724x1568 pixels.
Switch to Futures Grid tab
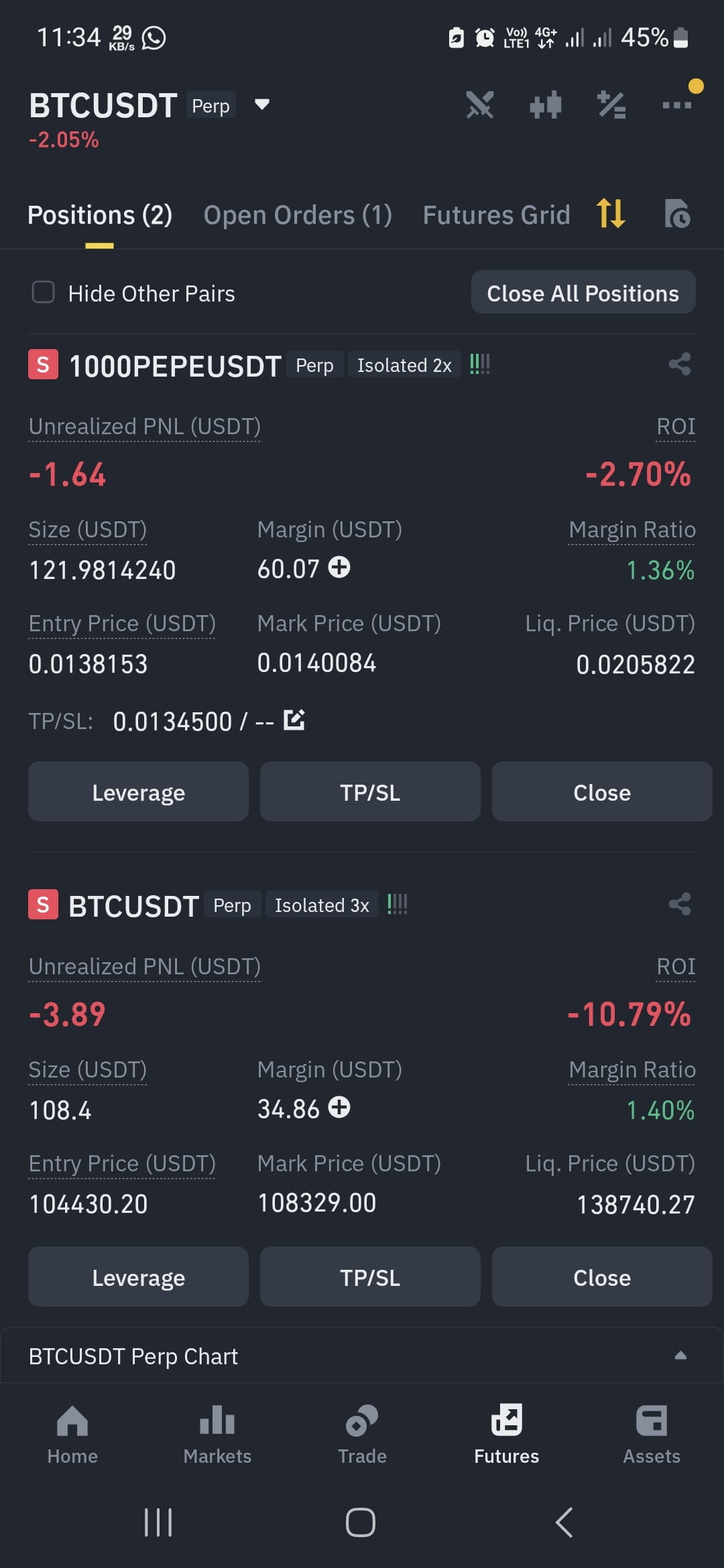point(496,215)
